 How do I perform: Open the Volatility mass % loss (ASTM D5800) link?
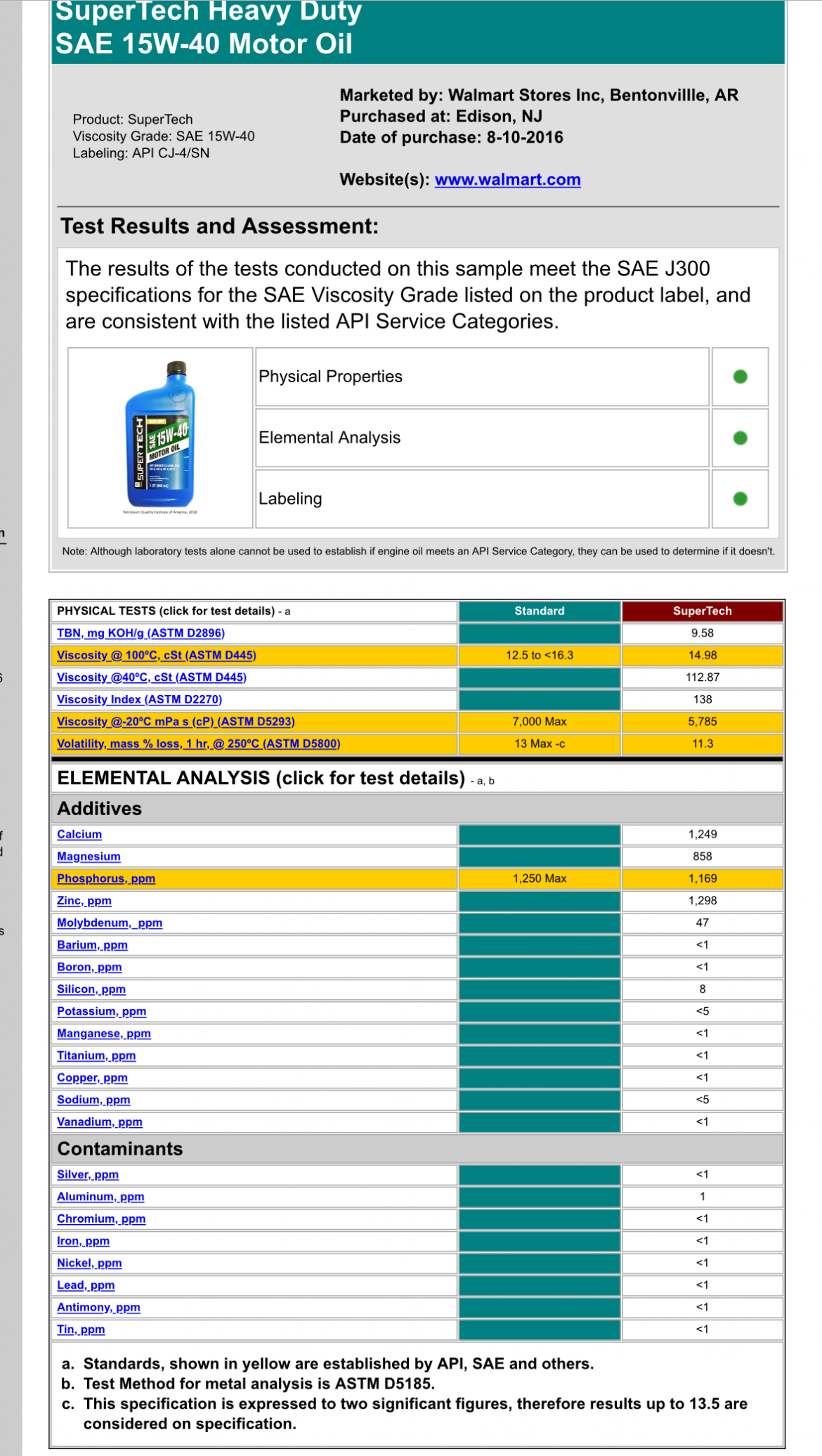click(x=198, y=743)
